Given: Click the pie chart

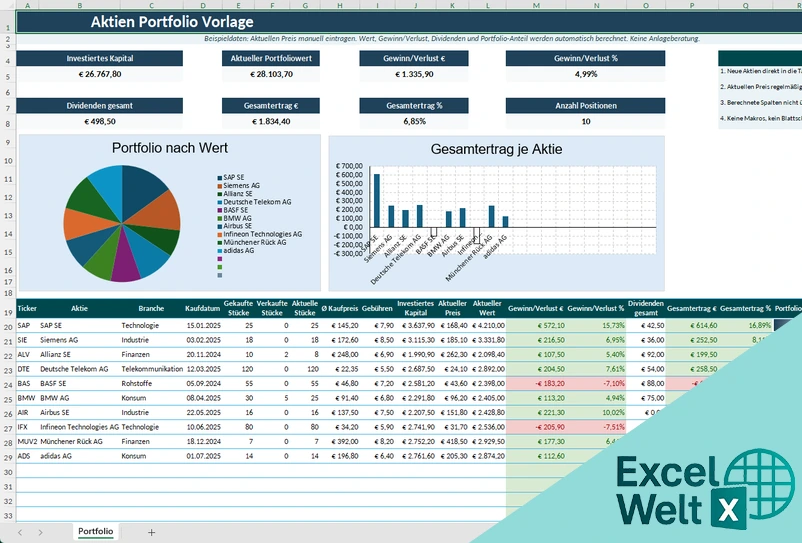Looking at the screenshot, I should click(122, 223).
